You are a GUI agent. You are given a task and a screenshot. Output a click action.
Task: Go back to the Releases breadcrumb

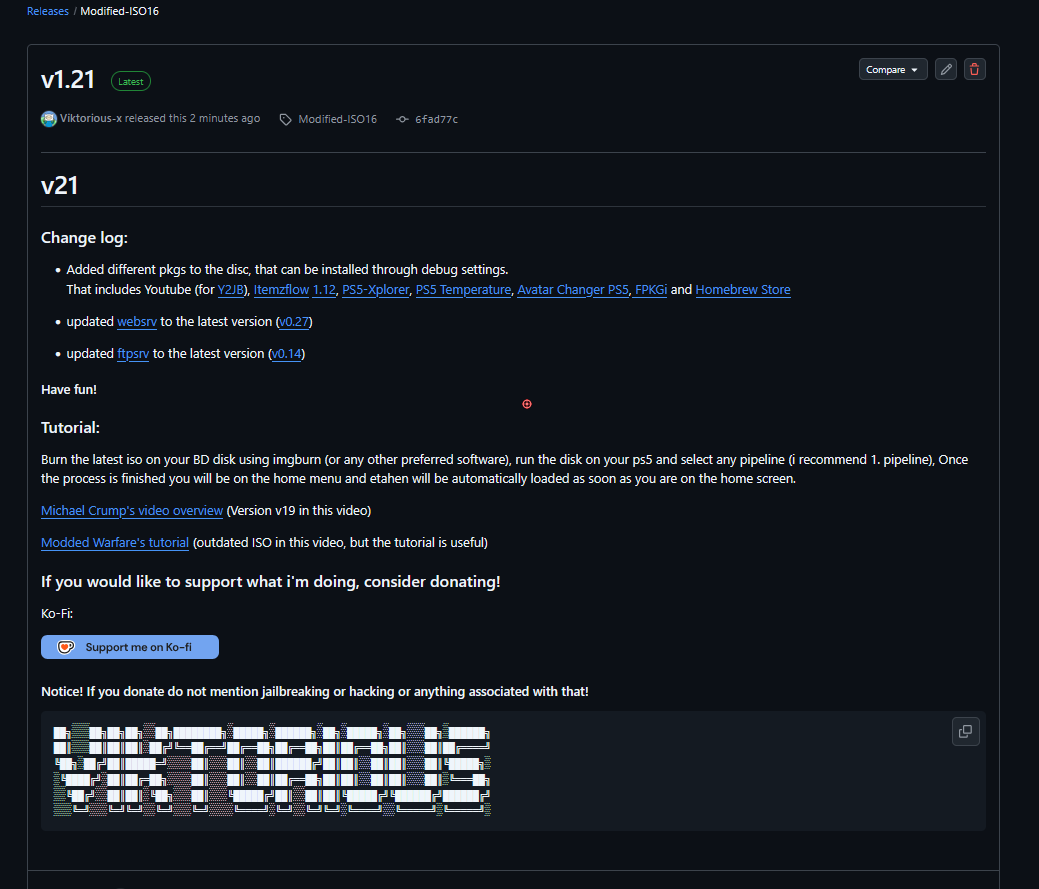pyautogui.click(x=48, y=11)
